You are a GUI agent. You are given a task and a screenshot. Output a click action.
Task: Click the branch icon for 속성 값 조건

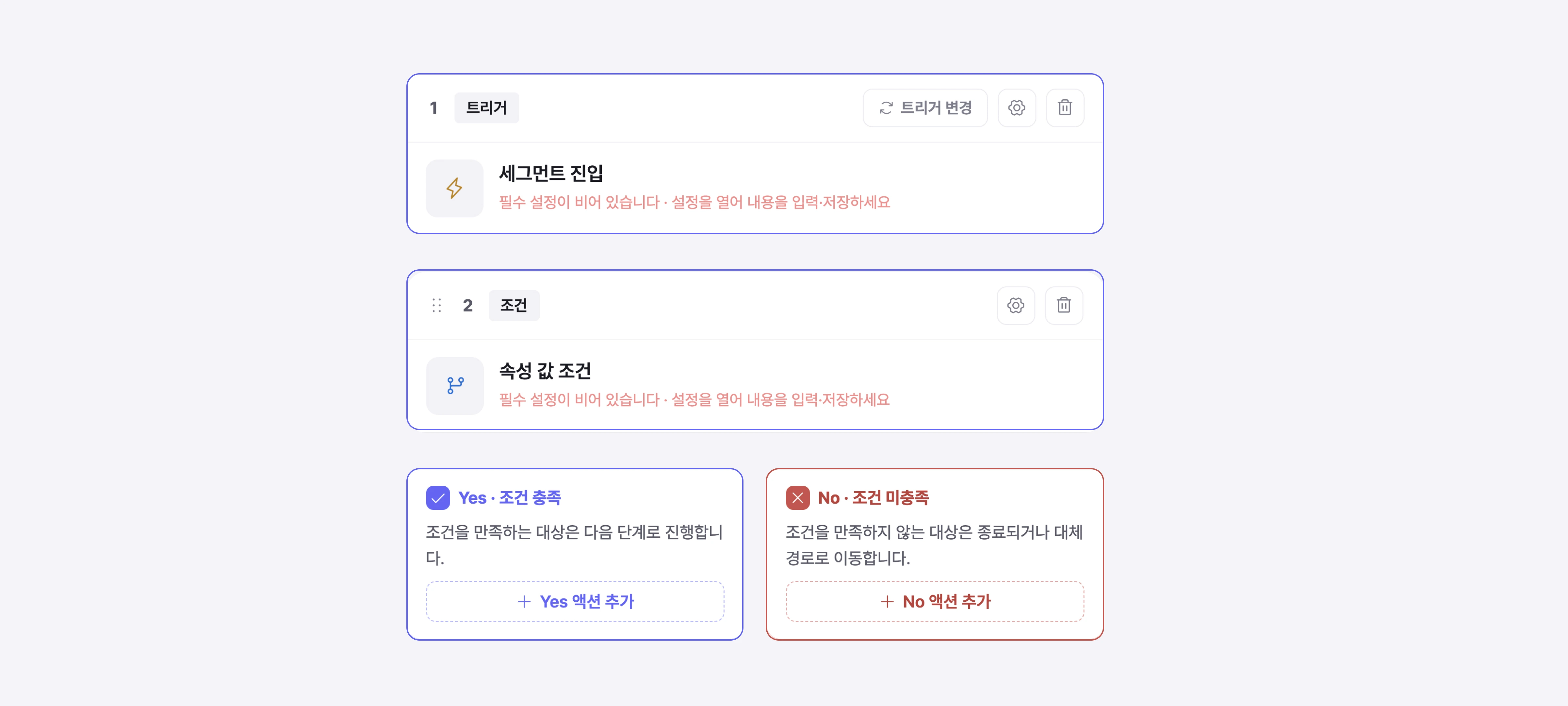point(455,386)
